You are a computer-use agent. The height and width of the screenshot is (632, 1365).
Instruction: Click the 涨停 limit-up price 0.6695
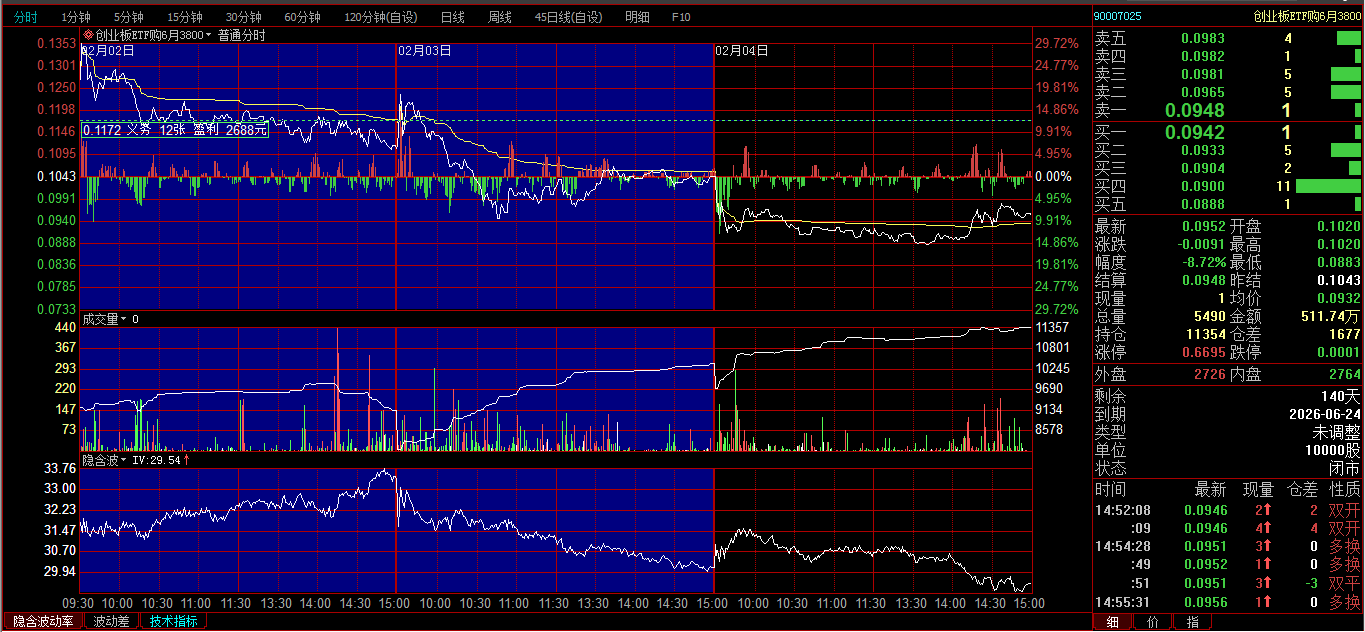[x=1203, y=352]
